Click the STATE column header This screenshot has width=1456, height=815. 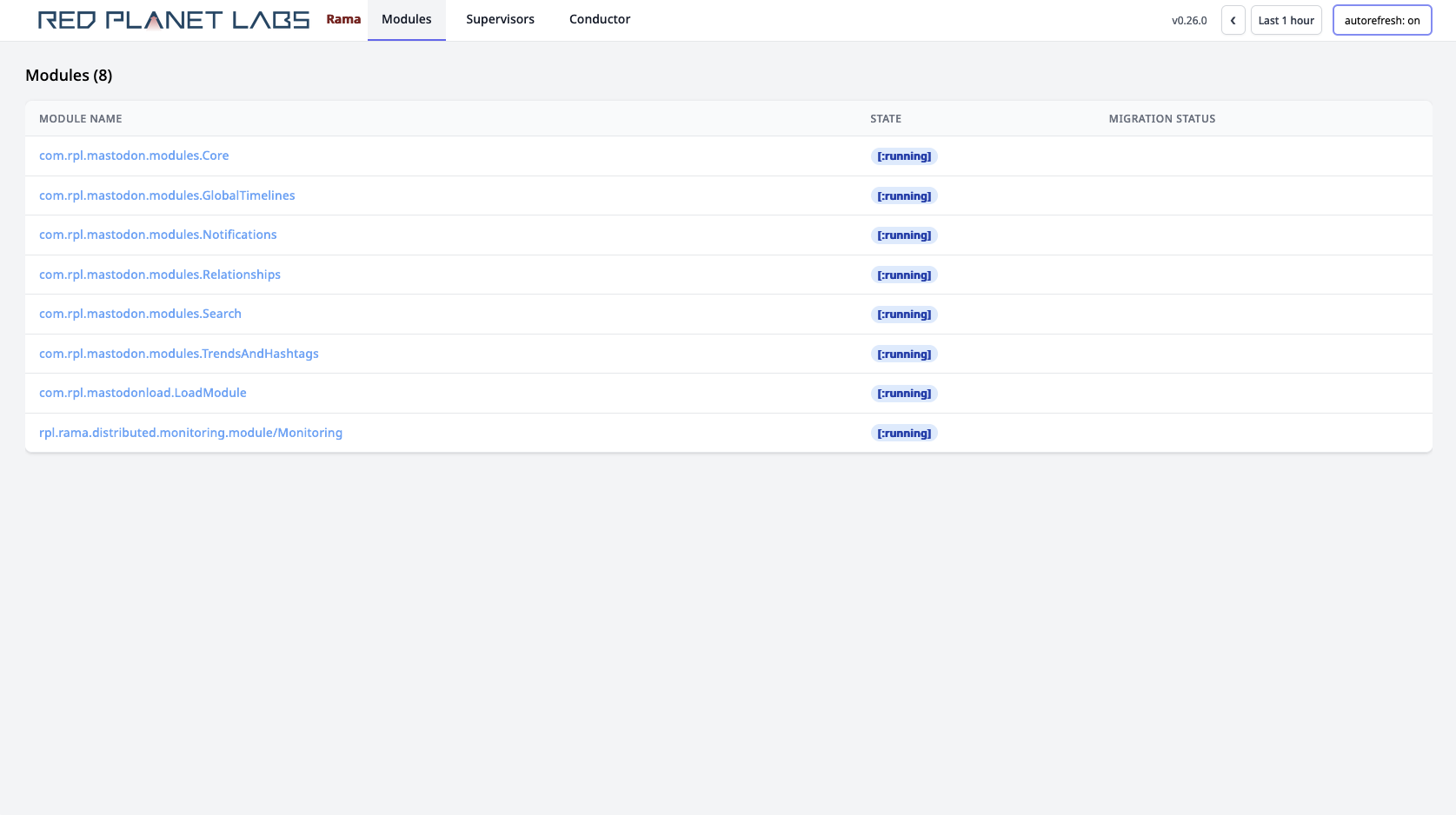886,119
